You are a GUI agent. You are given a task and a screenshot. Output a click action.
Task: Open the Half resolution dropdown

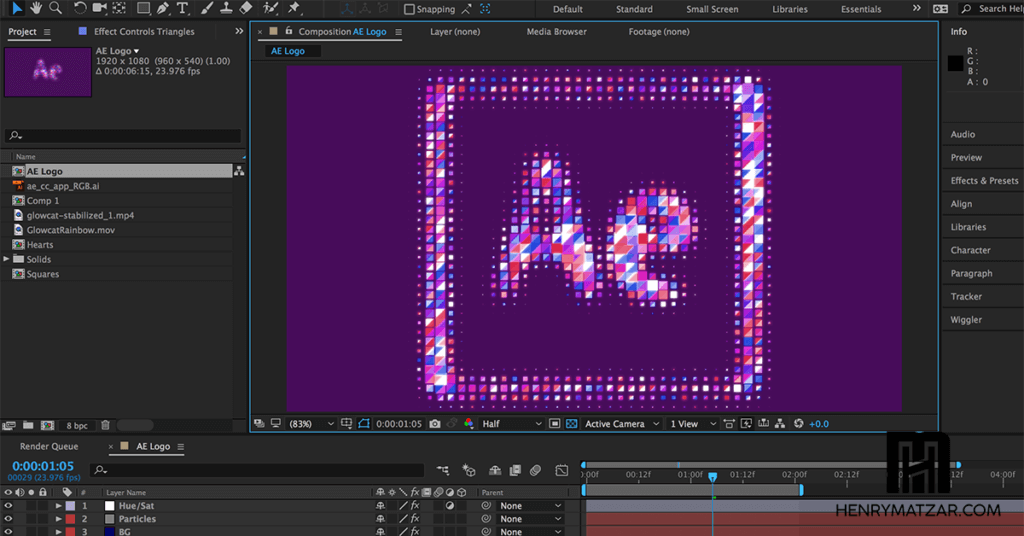[x=511, y=424]
